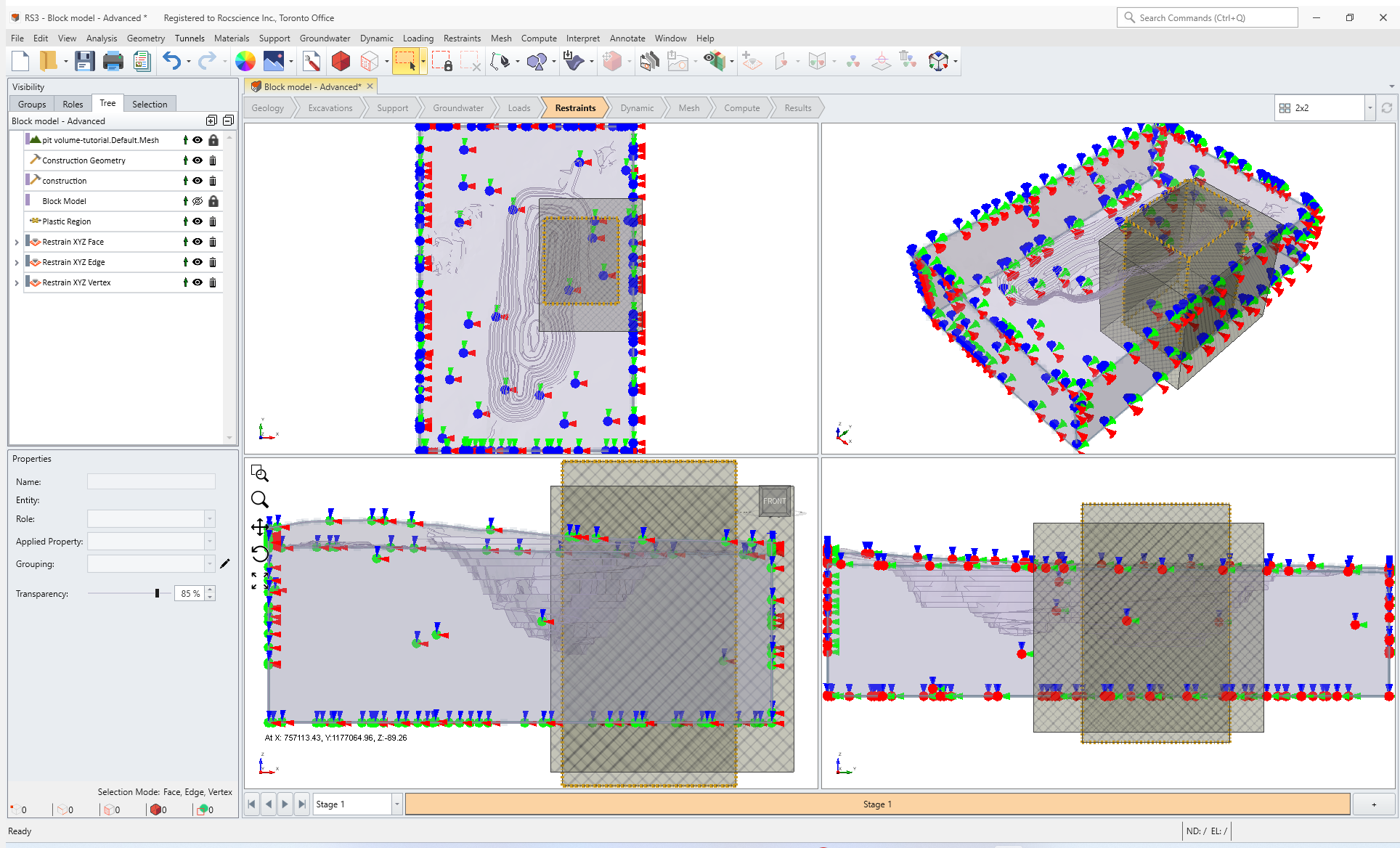The image size is (1400, 848).
Task: Switch to the Mesh workflow tab
Action: tap(689, 108)
